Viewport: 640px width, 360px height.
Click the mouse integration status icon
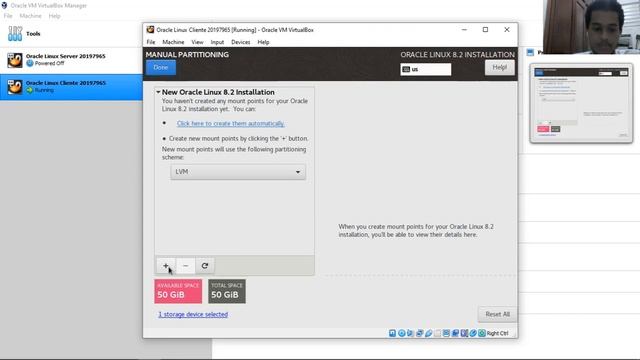[x=473, y=333]
